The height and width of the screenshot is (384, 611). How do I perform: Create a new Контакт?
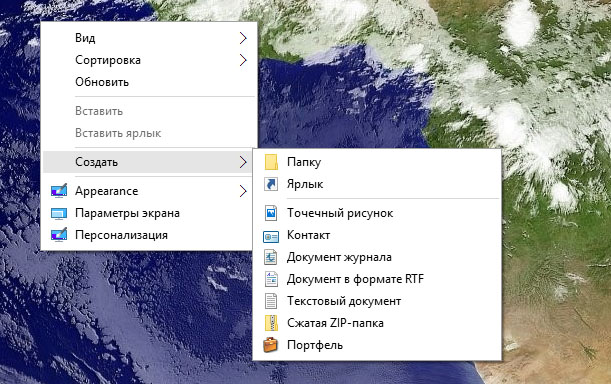point(377,235)
